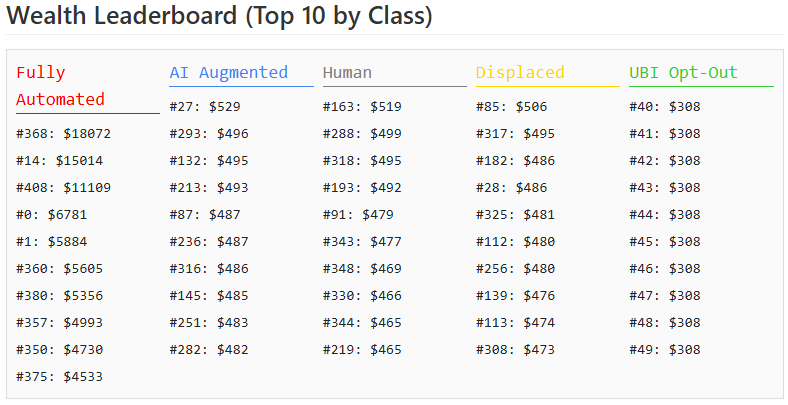Select the Displaced column header
The height and width of the screenshot is (405, 788).
coord(520,73)
